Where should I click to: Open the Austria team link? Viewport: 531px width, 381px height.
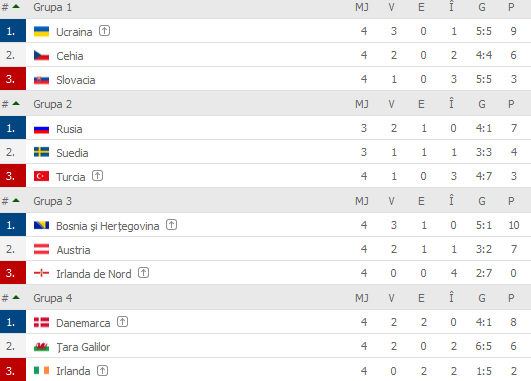(73, 250)
